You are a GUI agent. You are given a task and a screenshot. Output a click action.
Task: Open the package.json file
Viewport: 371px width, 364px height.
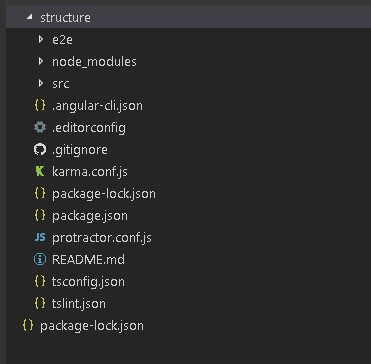point(90,216)
